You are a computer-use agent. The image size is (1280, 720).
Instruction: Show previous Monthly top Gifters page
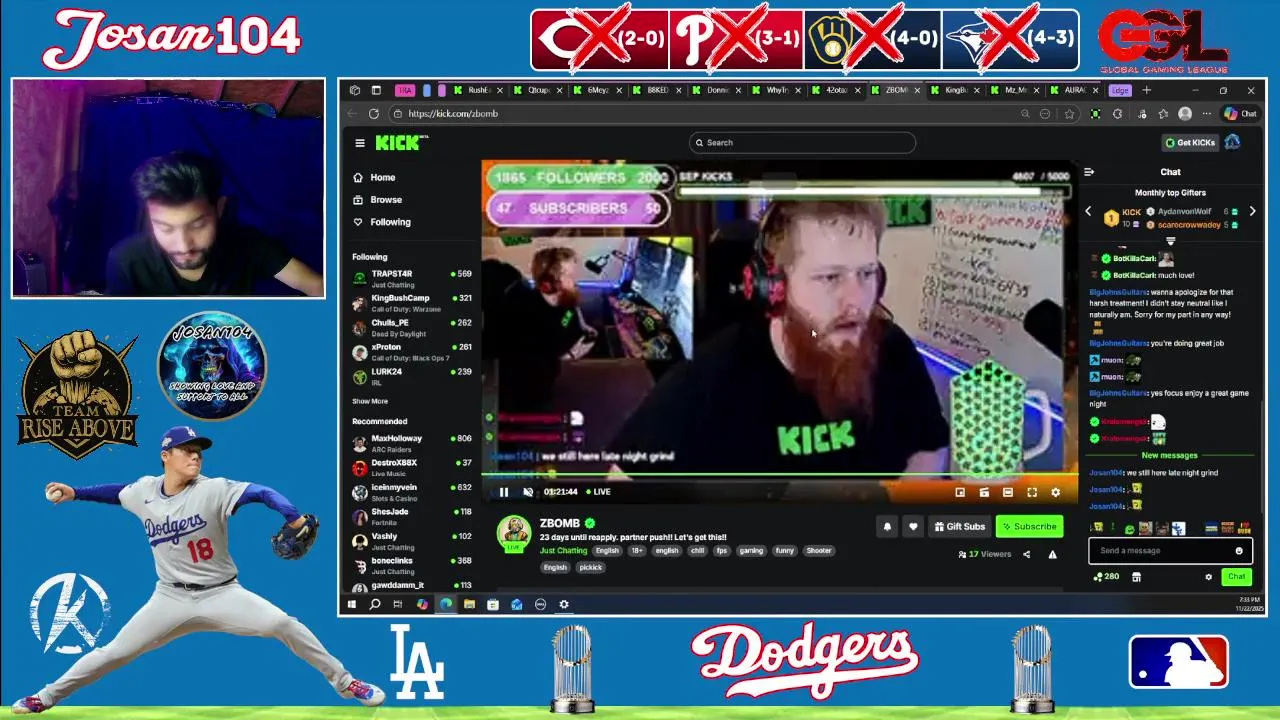tap(1089, 212)
